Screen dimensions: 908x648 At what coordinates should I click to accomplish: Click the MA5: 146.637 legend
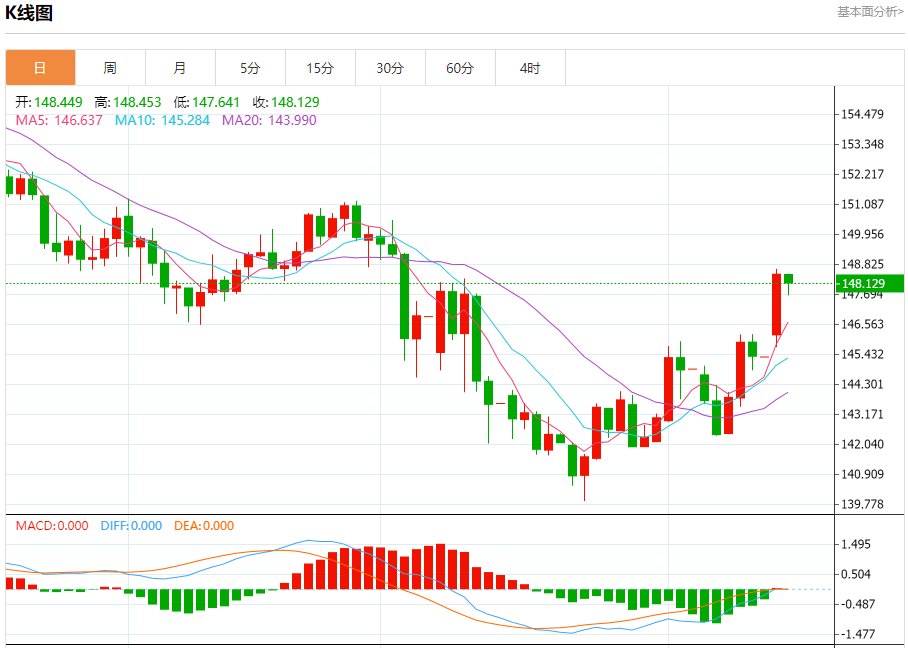59,120
